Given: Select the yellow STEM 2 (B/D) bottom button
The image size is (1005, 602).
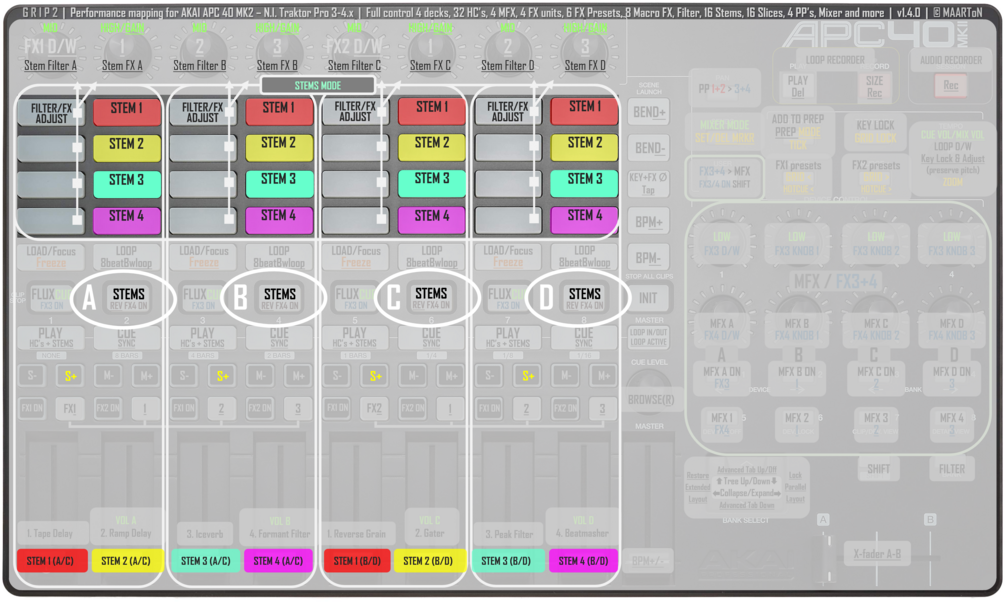Looking at the screenshot, I should 428,560.
